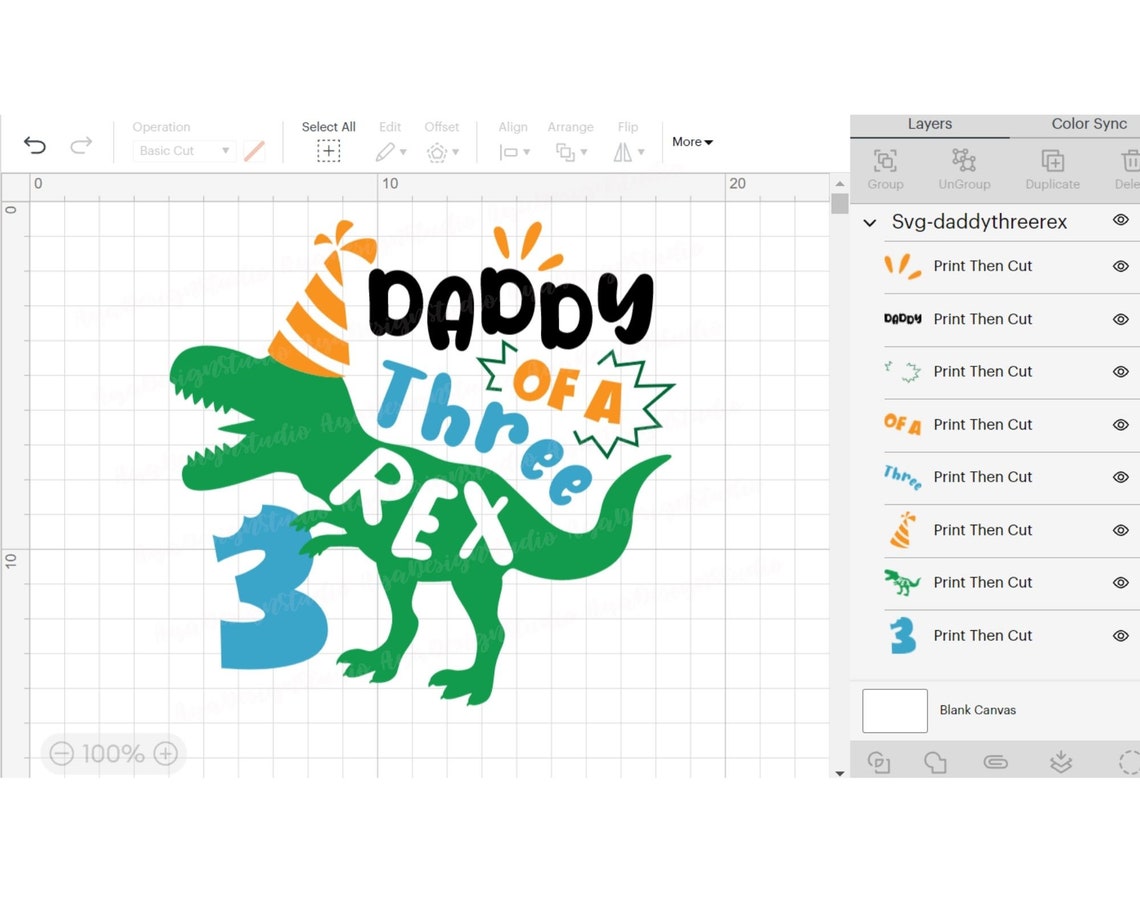Click the Undo arrow
The height and width of the screenshot is (923, 1140).
click(35, 144)
